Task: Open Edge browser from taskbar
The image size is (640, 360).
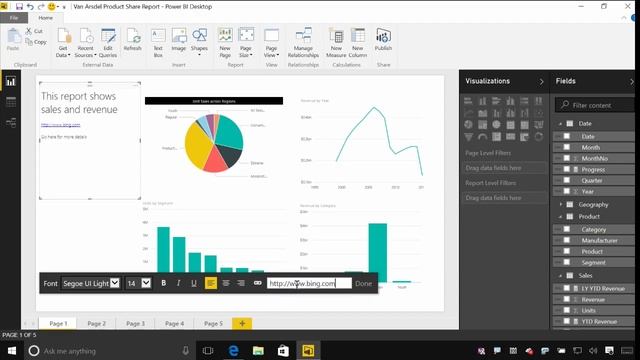Action: 233,351
